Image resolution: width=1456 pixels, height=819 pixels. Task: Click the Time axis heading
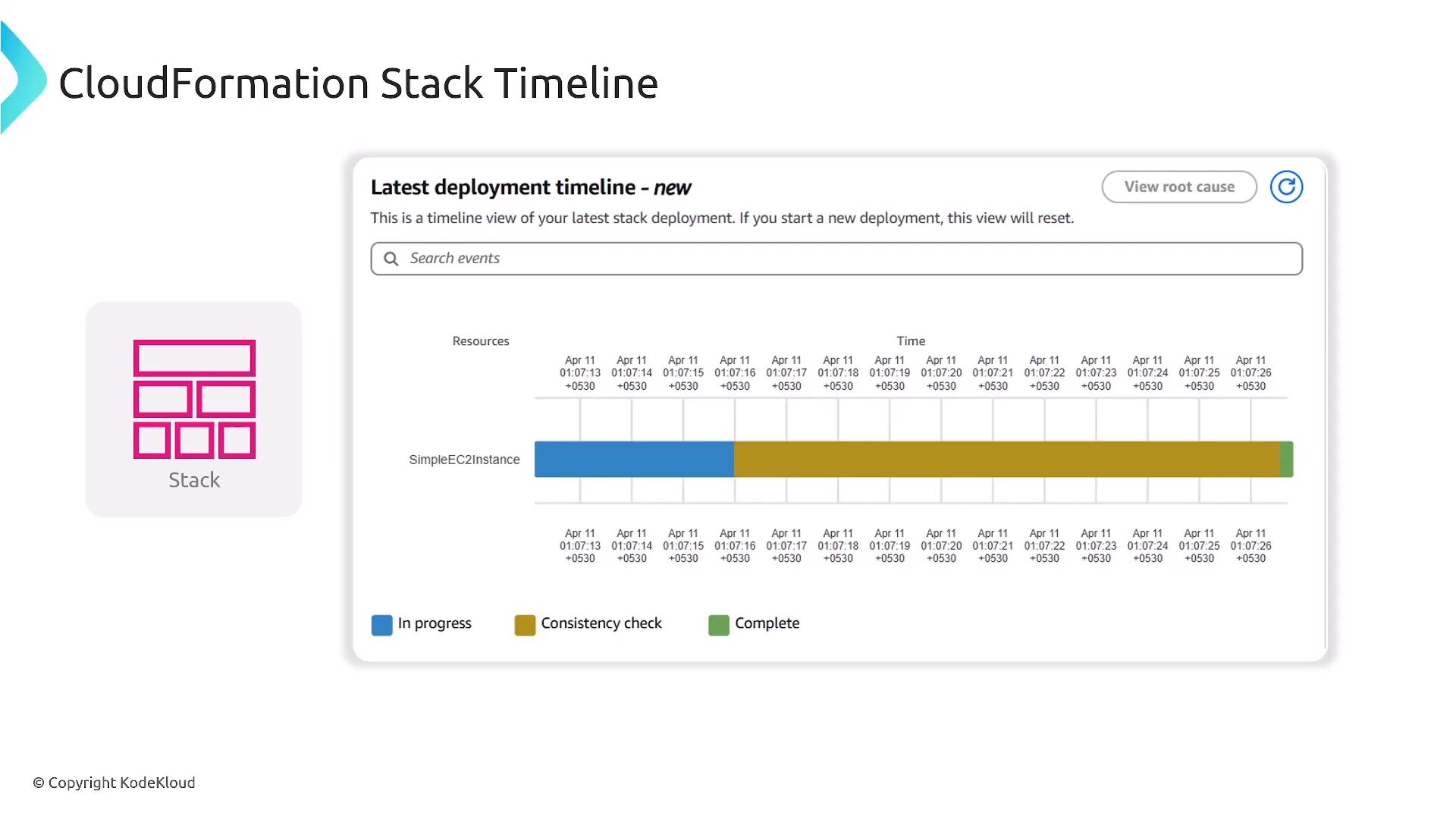coord(911,341)
